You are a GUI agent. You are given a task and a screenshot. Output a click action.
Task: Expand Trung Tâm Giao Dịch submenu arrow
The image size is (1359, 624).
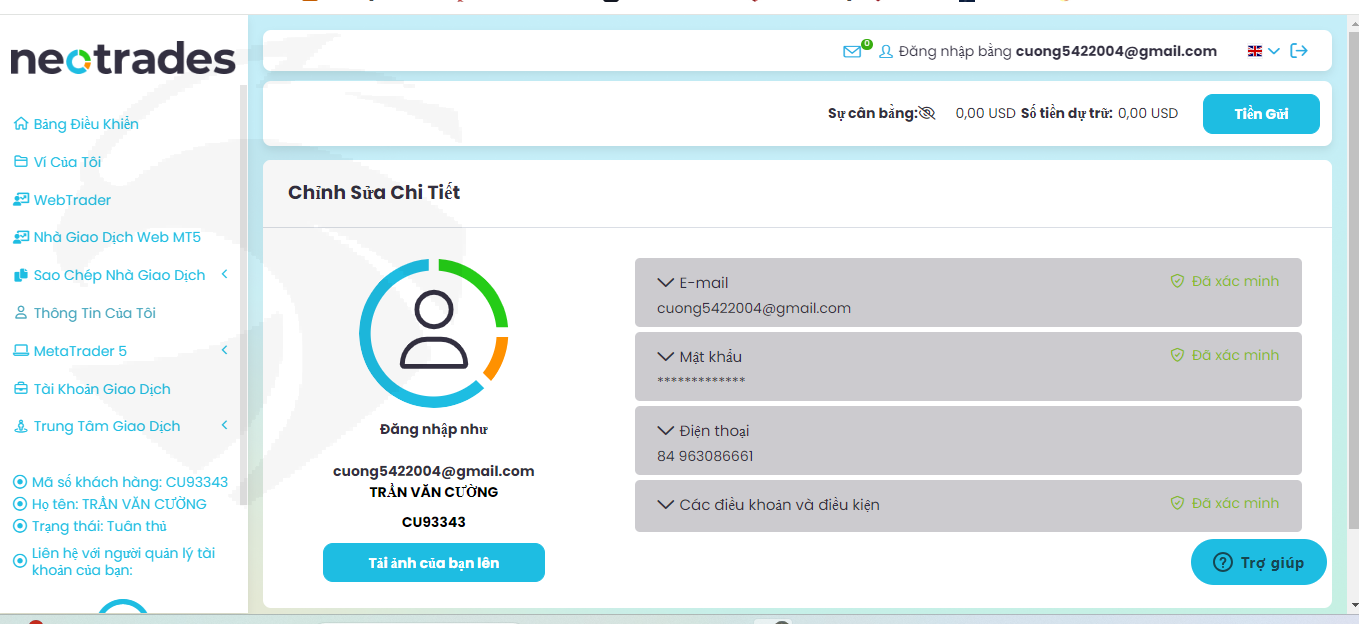225,425
